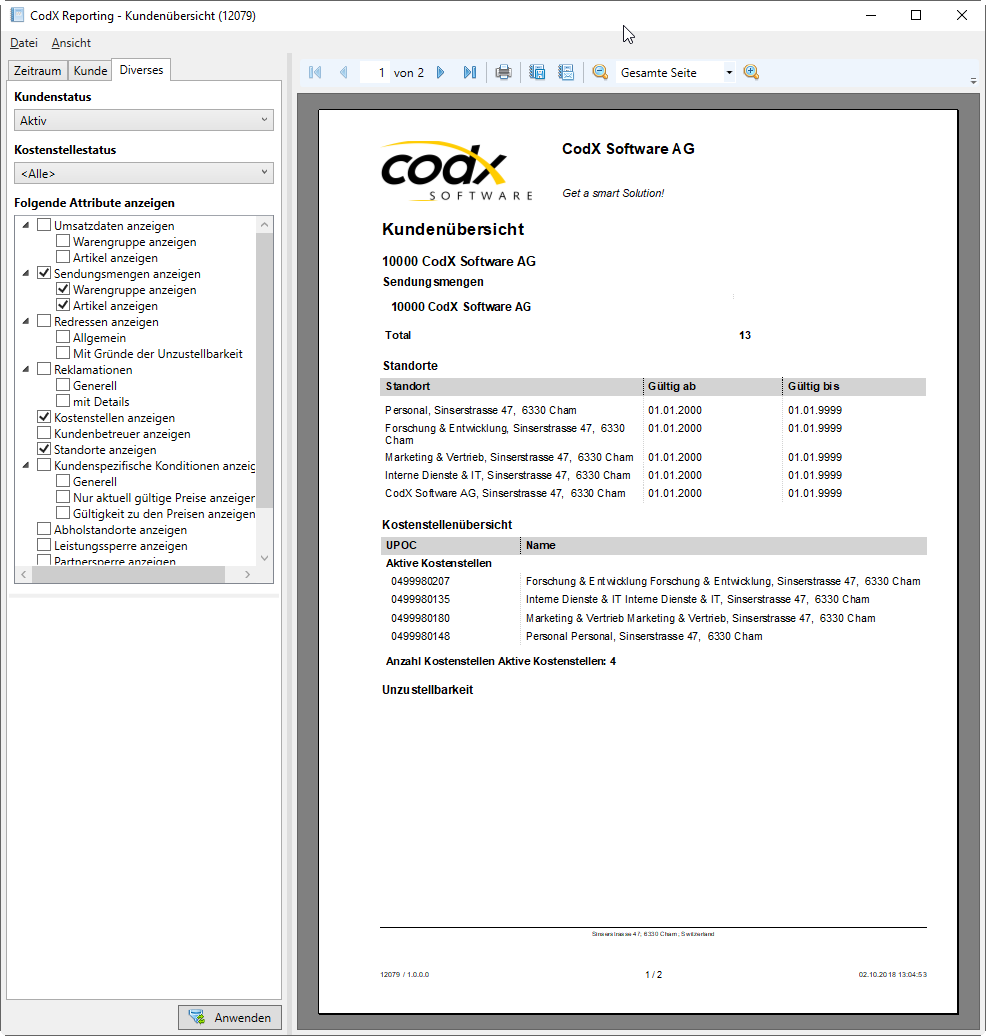
Task: Uncheck Artikel anzeigen under Sendungsmengen
Action: [x=63, y=305]
